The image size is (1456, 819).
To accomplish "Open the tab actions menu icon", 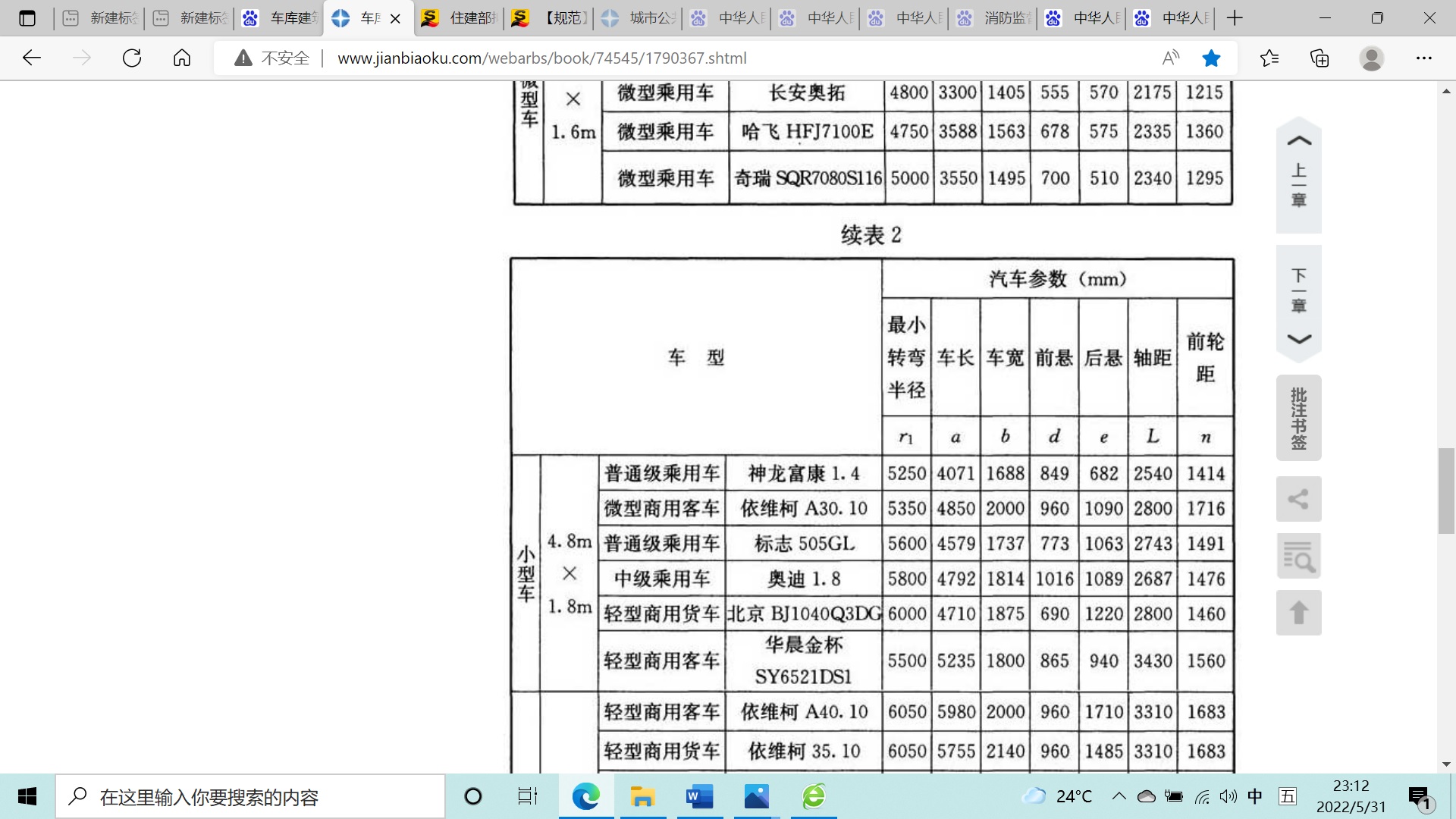I will [x=27, y=18].
